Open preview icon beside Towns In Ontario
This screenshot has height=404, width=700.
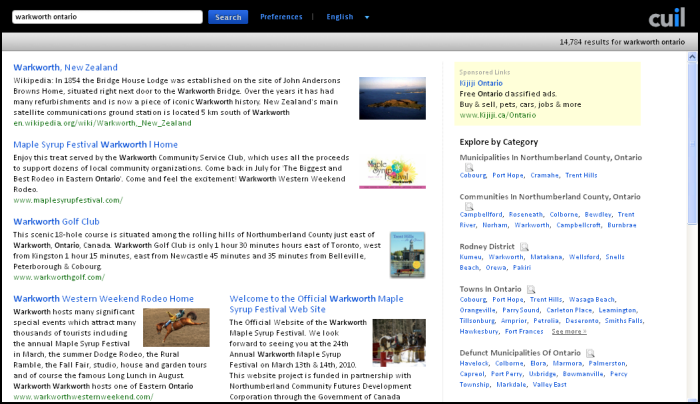(x=531, y=289)
